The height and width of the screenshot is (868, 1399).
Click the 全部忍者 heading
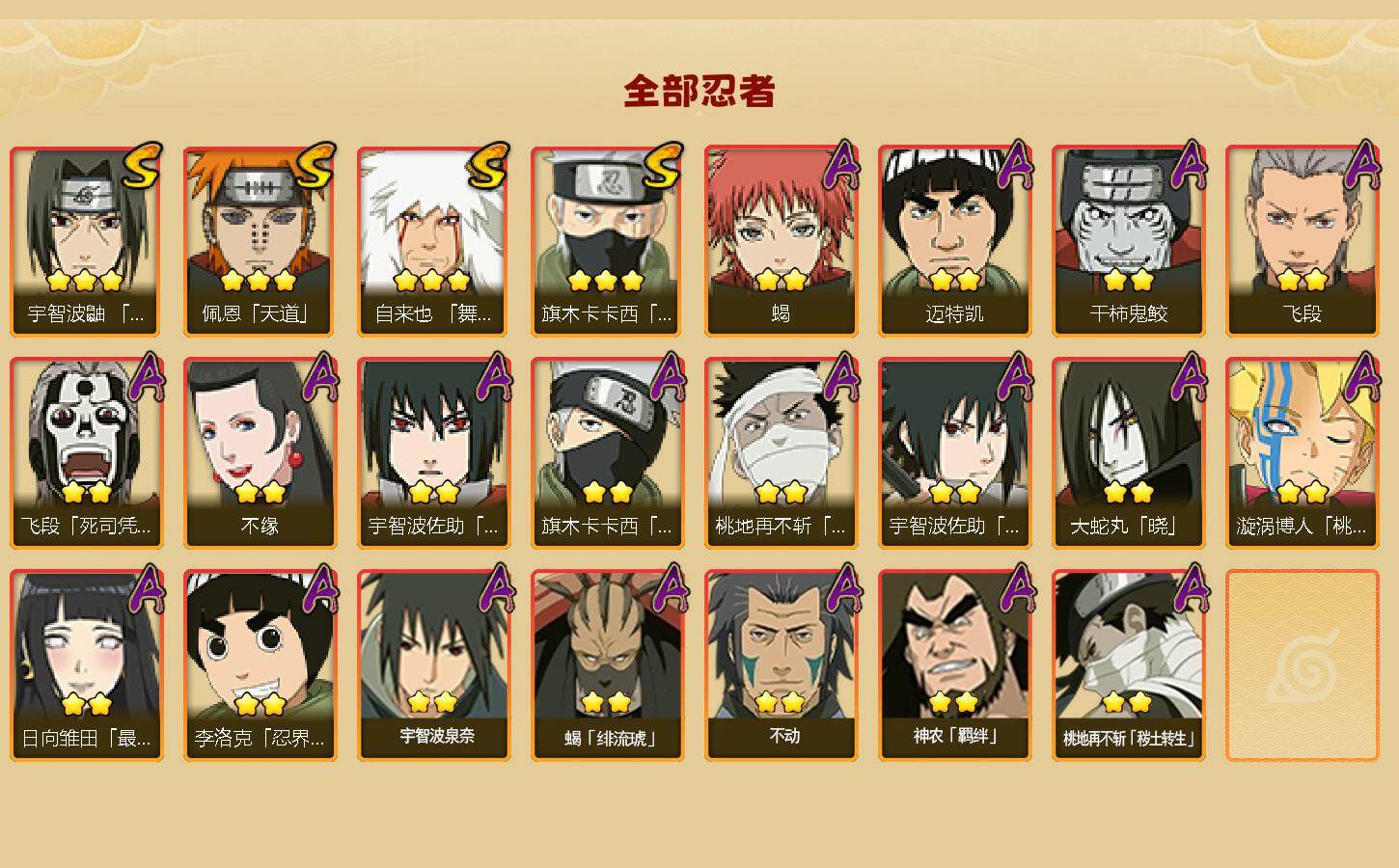tap(699, 91)
